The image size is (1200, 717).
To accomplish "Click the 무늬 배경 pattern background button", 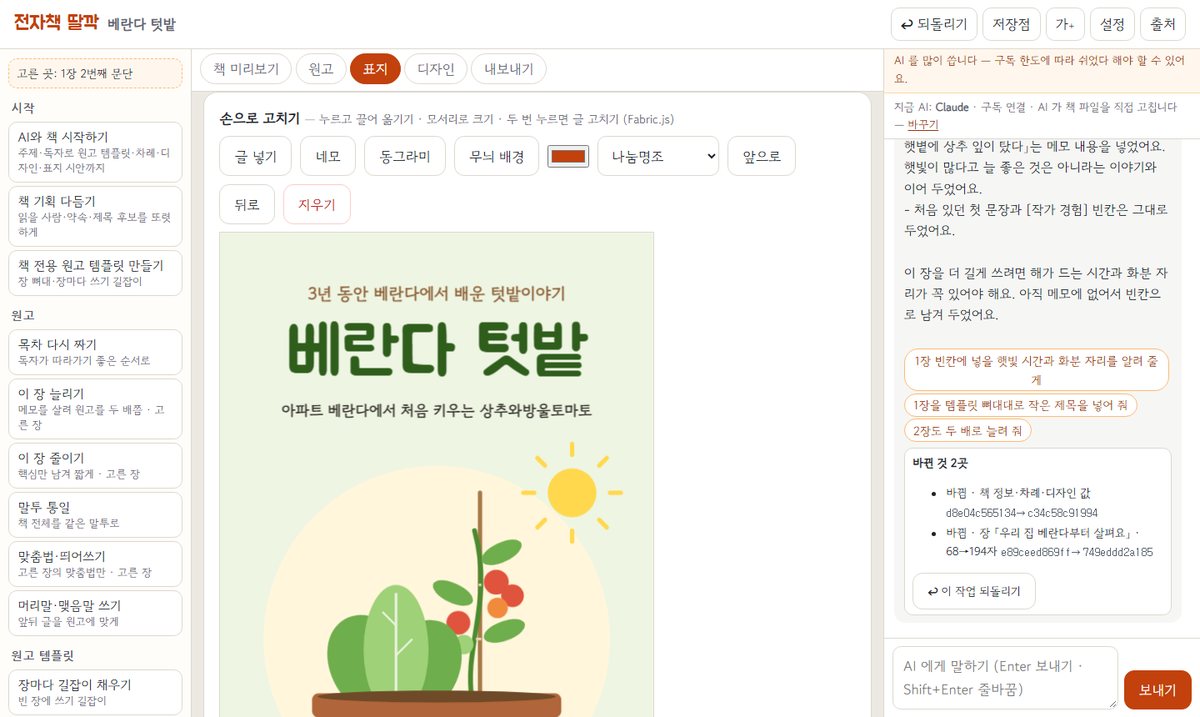I will tap(496, 156).
